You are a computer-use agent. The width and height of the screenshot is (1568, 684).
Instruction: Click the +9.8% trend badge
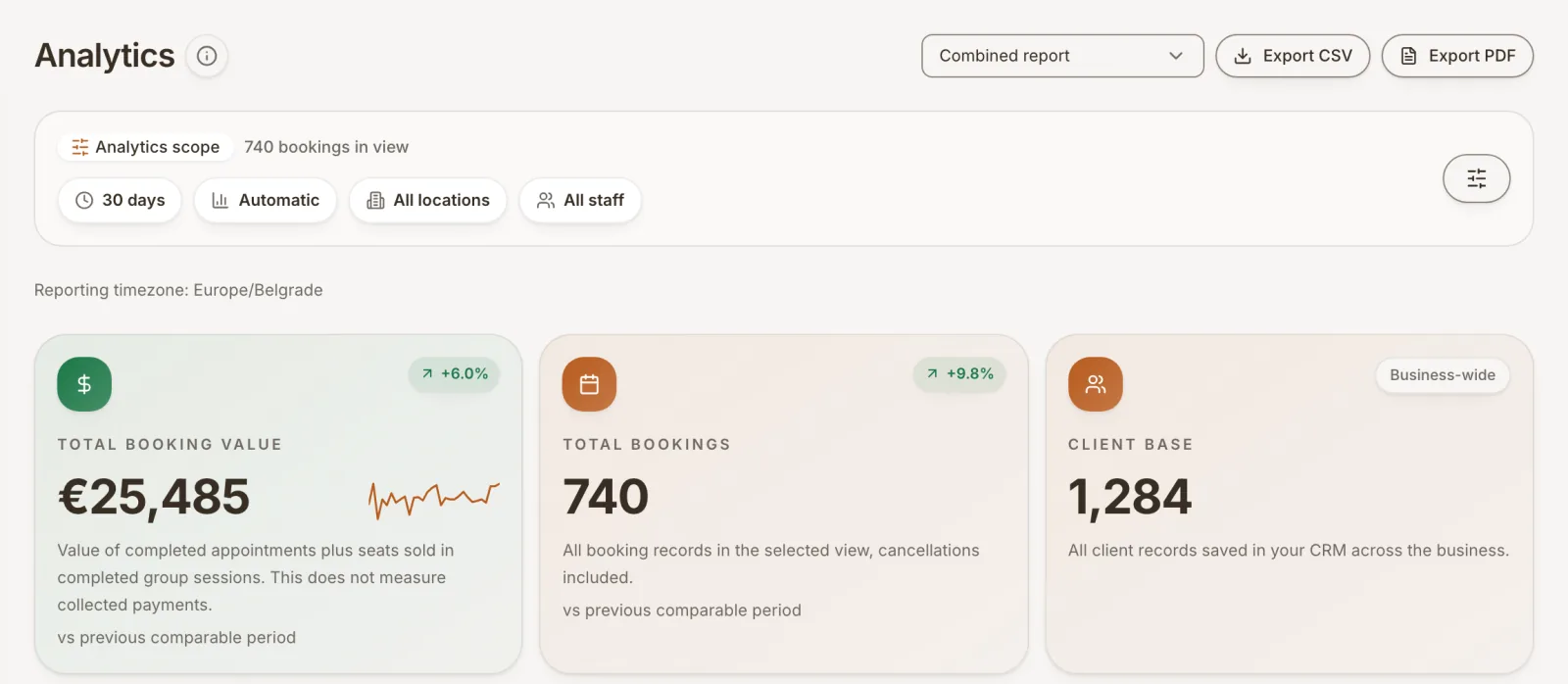coord(959,373)
